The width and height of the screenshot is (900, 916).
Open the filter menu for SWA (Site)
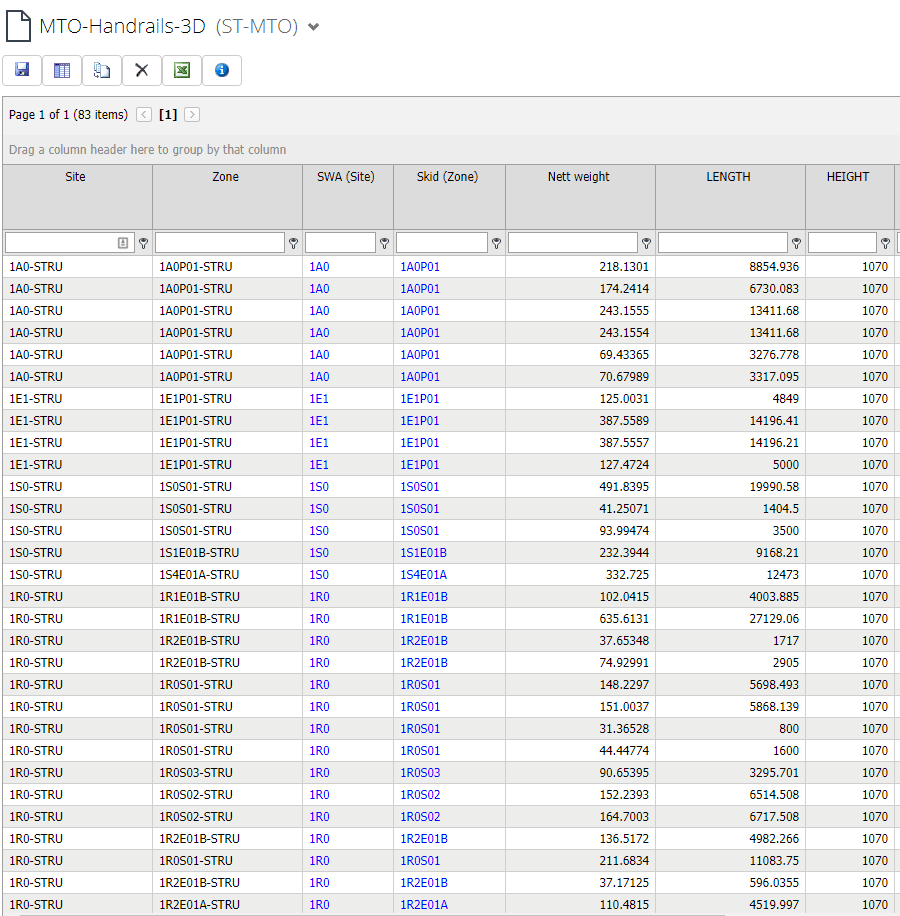click(x=385, y=243)
